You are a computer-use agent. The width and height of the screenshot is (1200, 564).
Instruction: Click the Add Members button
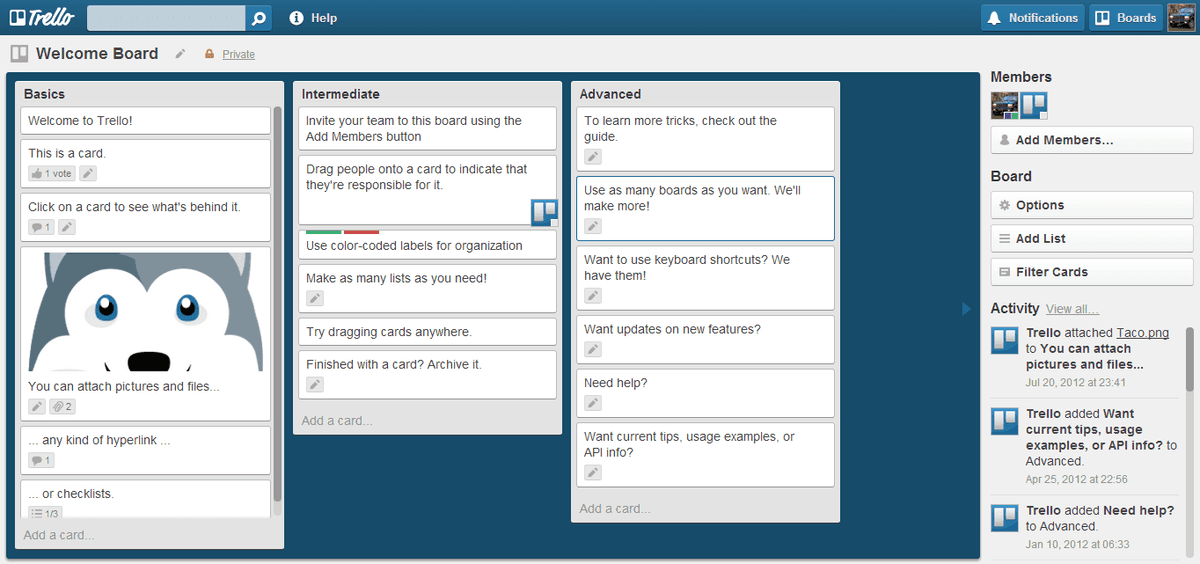(x=1091, y=140)
